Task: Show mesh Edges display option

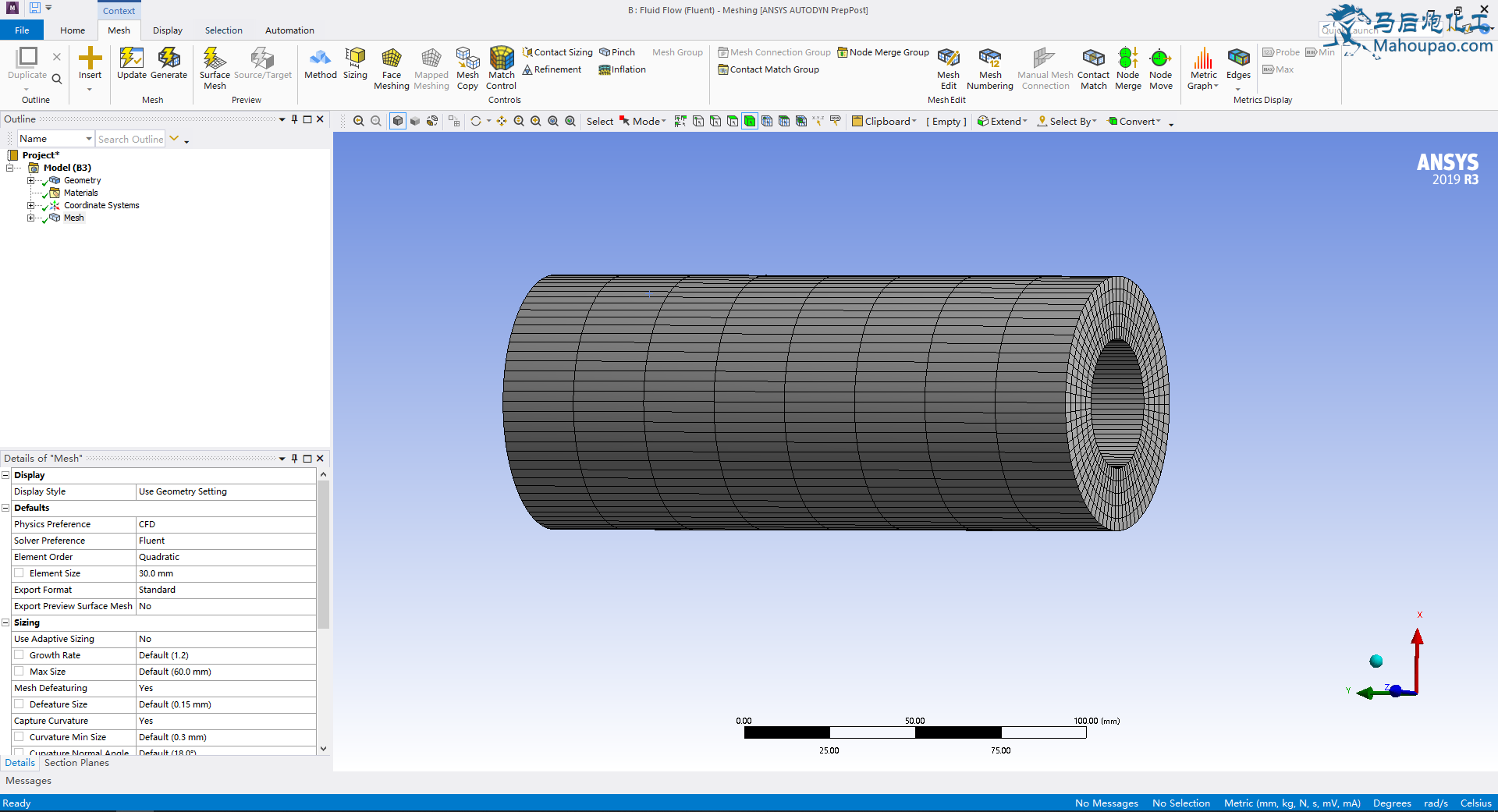Action: [x=1238, y=64]
